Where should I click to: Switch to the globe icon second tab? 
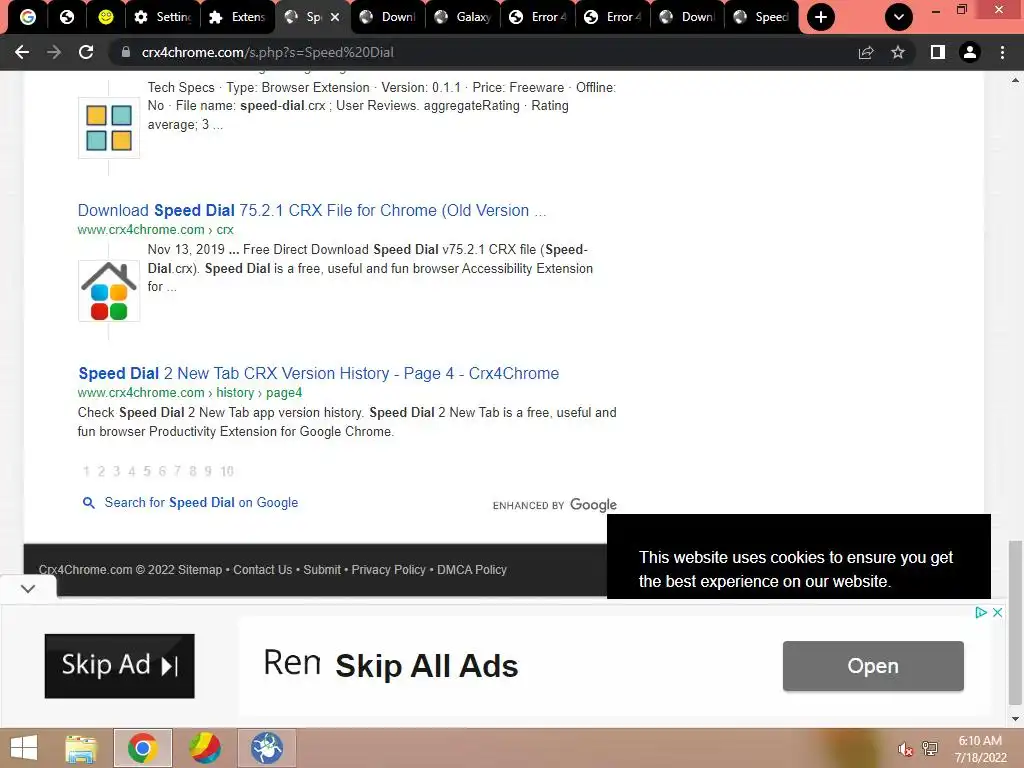coord(67,17)
